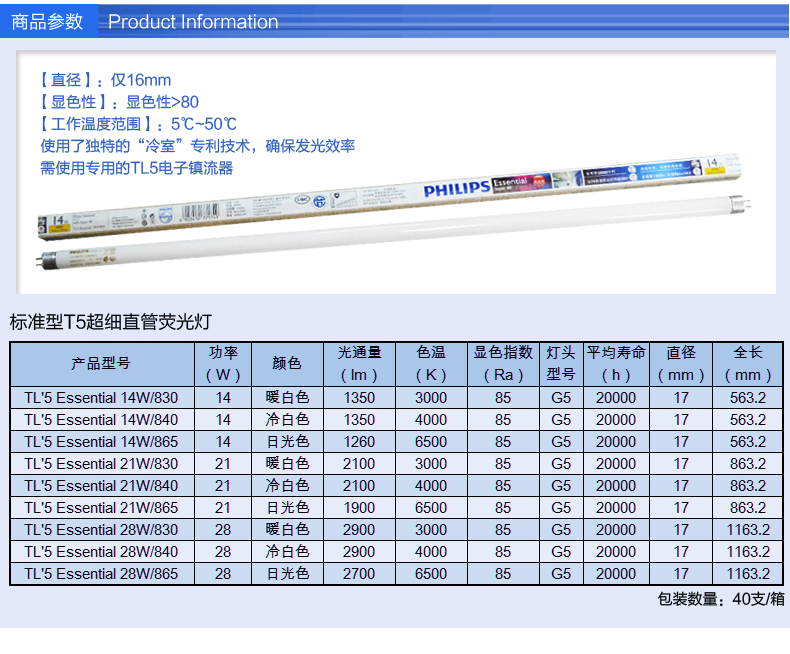Image resolution: width=790 pixels, height=654 pixels.
Task: Select the TL'5 Essential 28W/830 model cell
Action: point(101,530)
